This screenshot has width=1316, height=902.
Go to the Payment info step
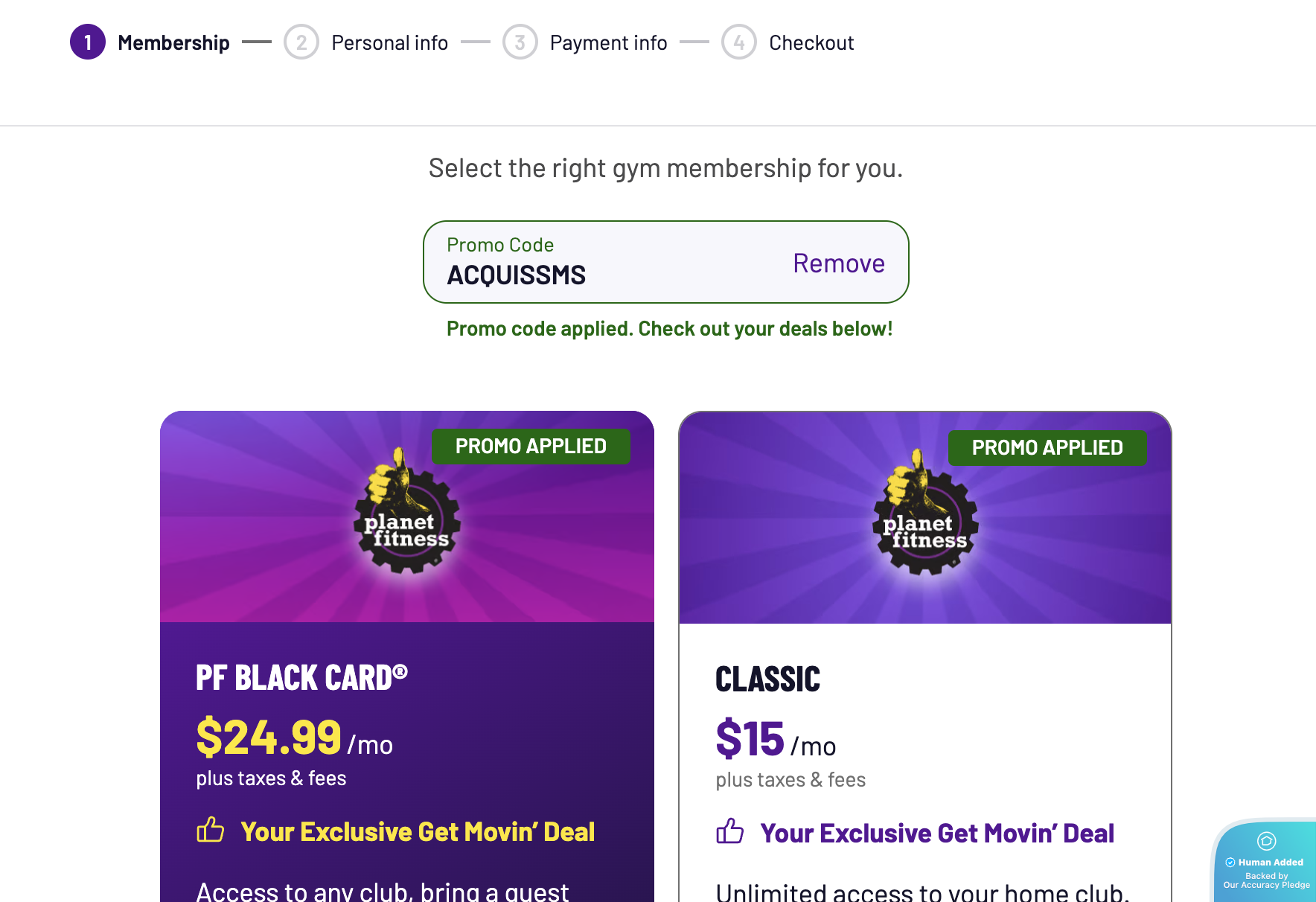pos(608,43)
